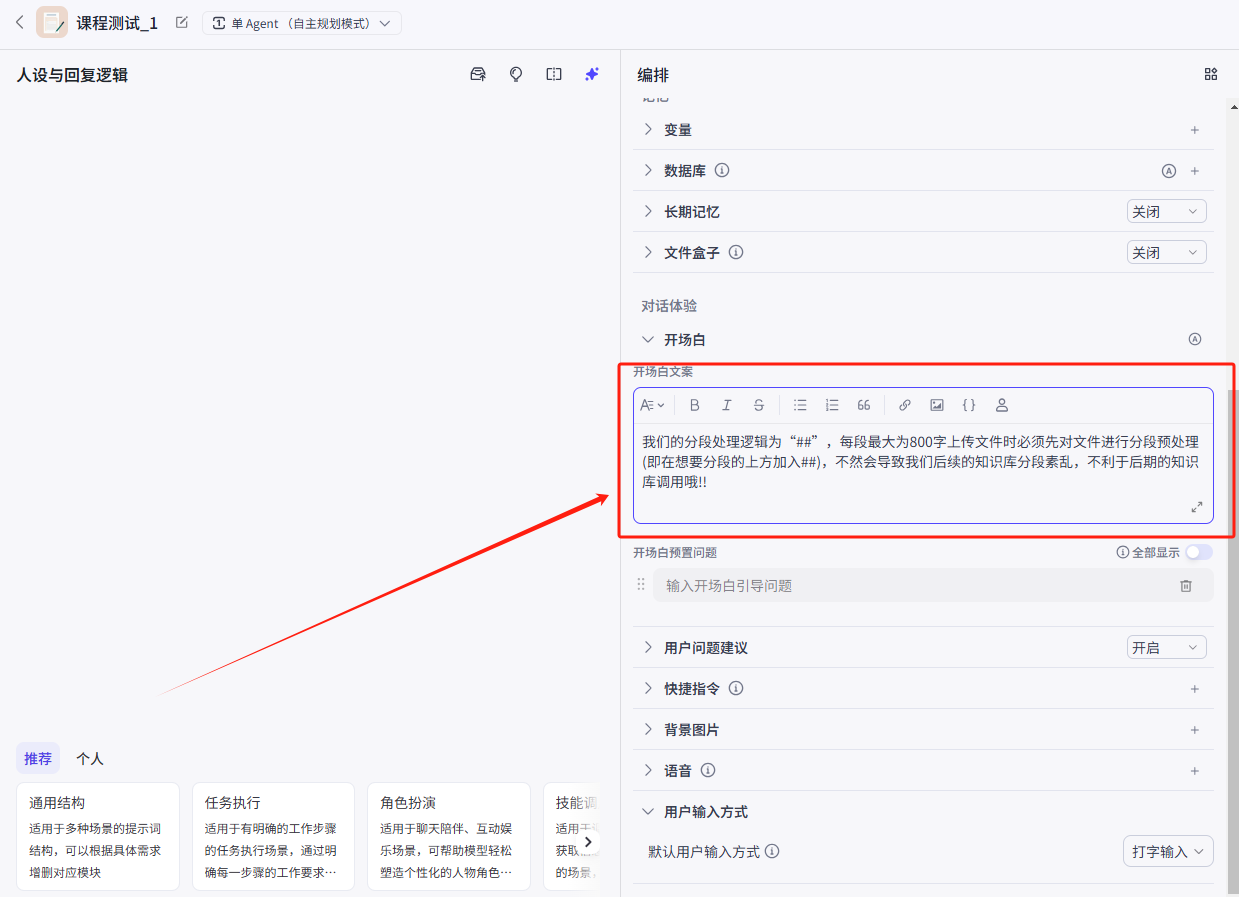
Task: Click the 输入开场白引导问题 input field
Action: [x=910, y=586]
